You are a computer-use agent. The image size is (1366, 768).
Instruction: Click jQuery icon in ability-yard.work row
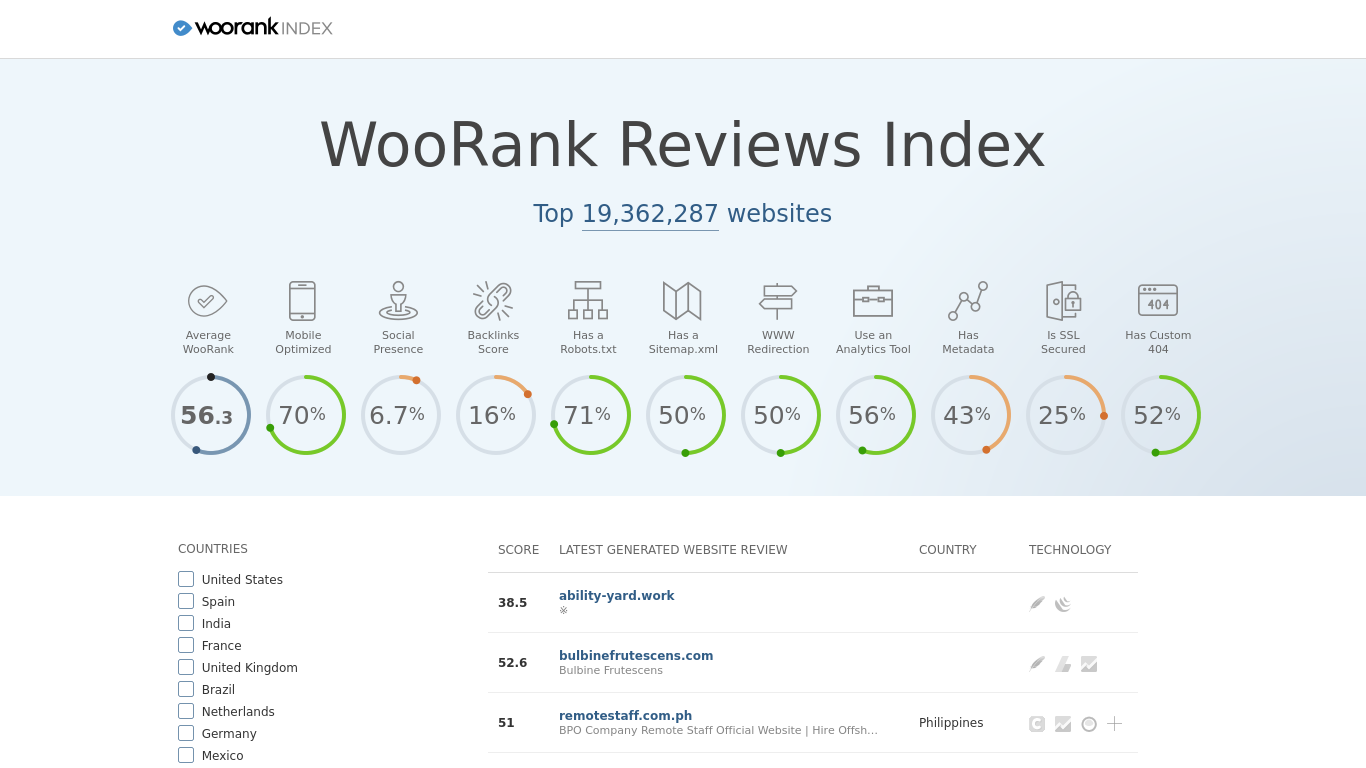(1063, 604)
